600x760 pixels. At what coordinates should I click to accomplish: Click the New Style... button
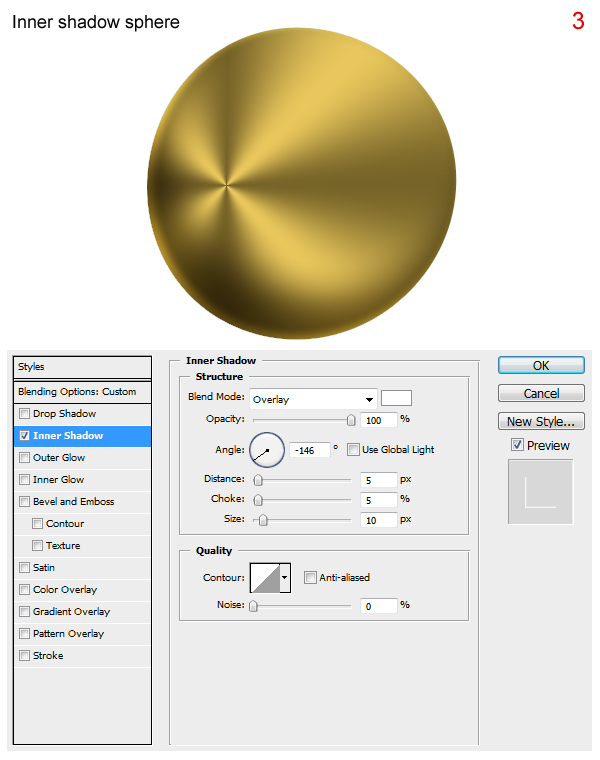[541, 421]
